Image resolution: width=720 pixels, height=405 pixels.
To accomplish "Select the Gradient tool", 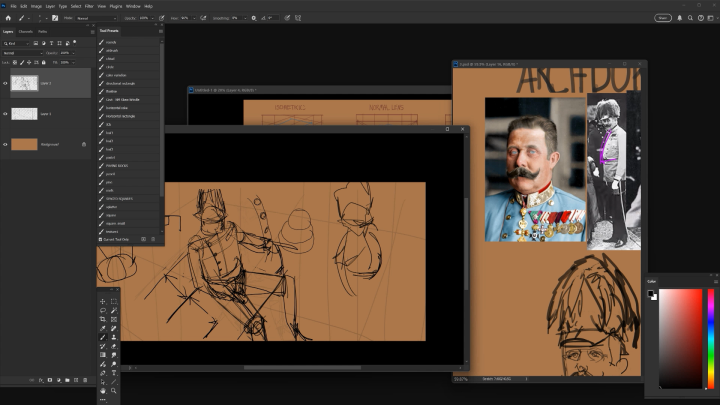I will coord(103,355).
